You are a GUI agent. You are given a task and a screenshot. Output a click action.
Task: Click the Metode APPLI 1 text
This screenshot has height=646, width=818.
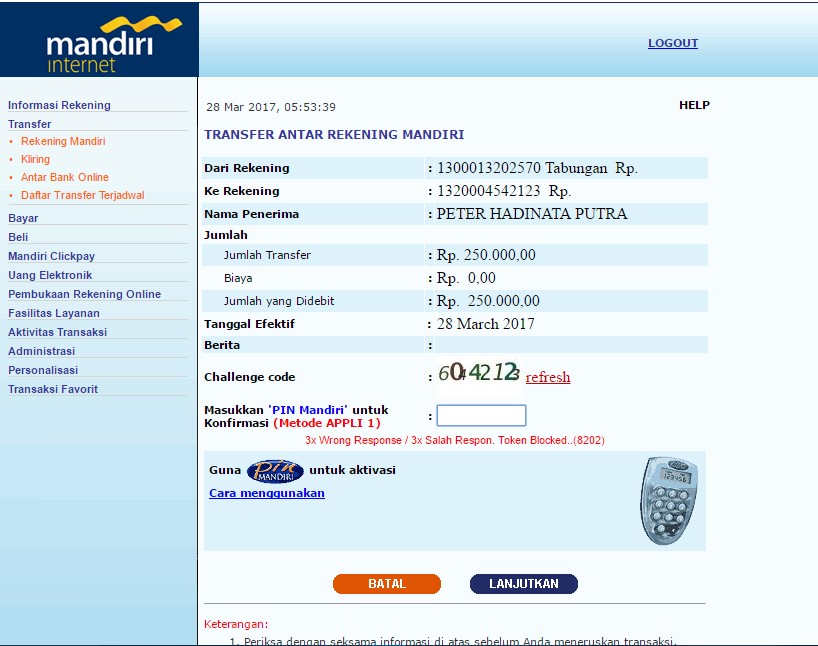click(x=327, y=423)
